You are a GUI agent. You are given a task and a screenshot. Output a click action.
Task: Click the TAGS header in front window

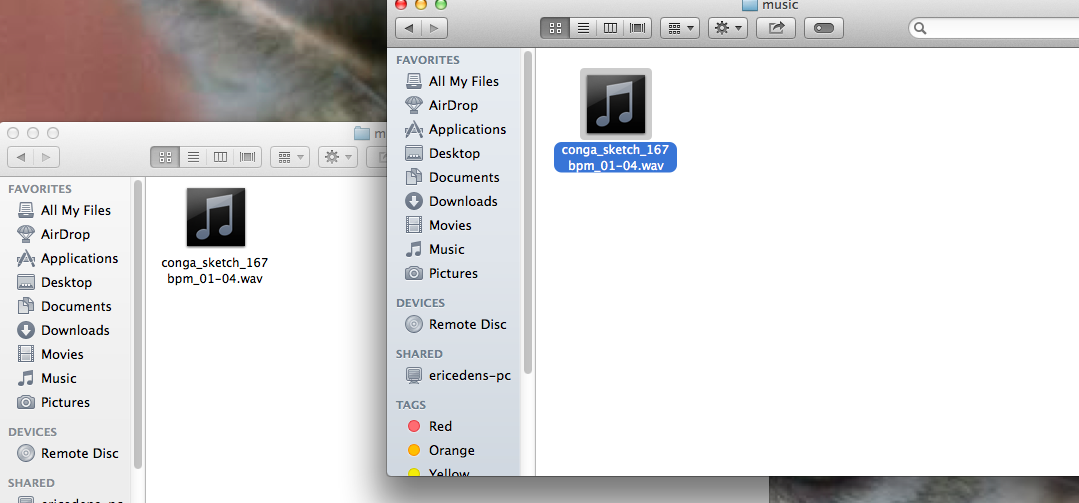[x=411, y=405]
